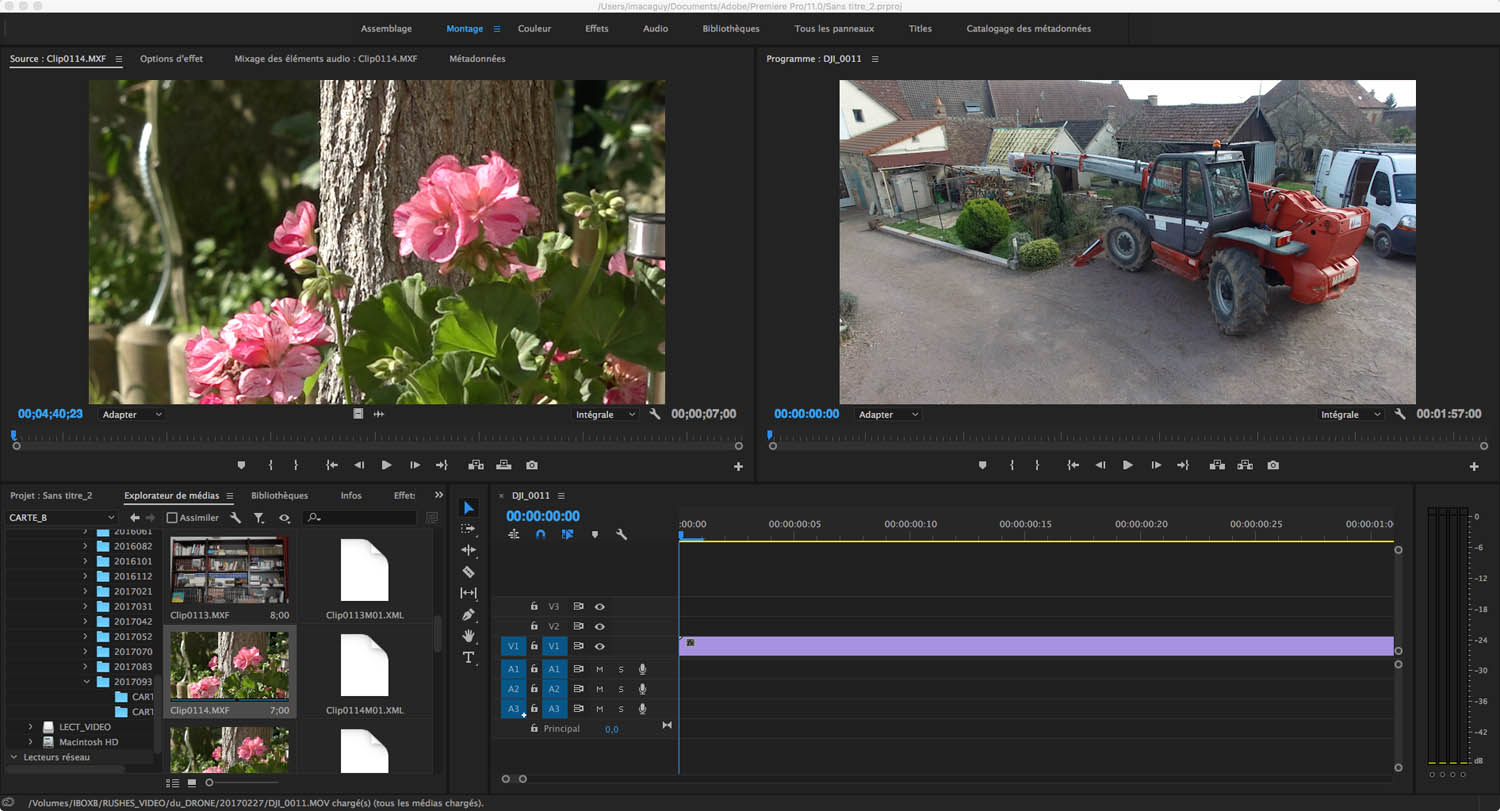
Task: Open Source monitor Adapter zoom dropdown
Action: coord(131,414)
